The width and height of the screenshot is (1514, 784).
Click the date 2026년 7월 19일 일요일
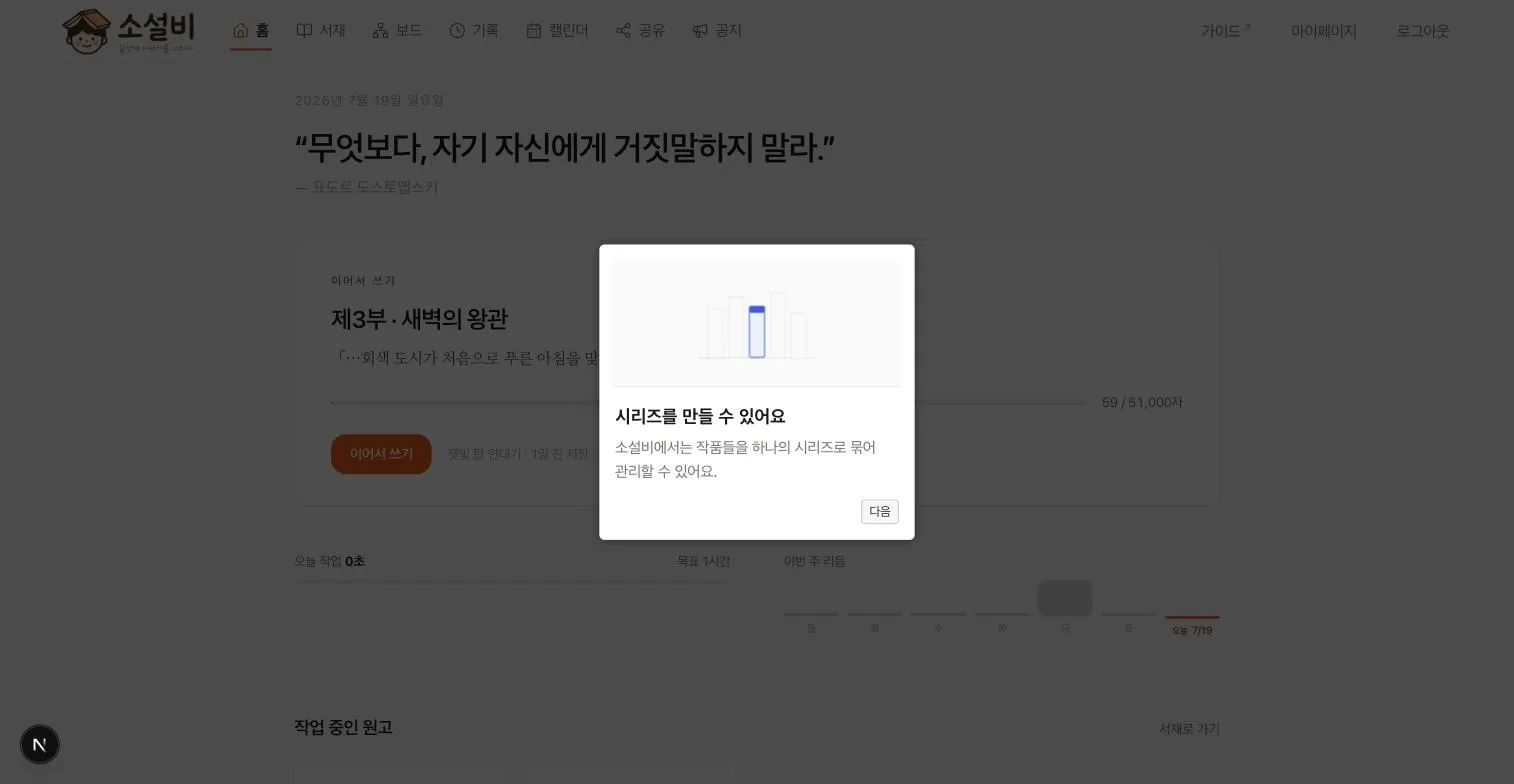[x=369, y=100]
